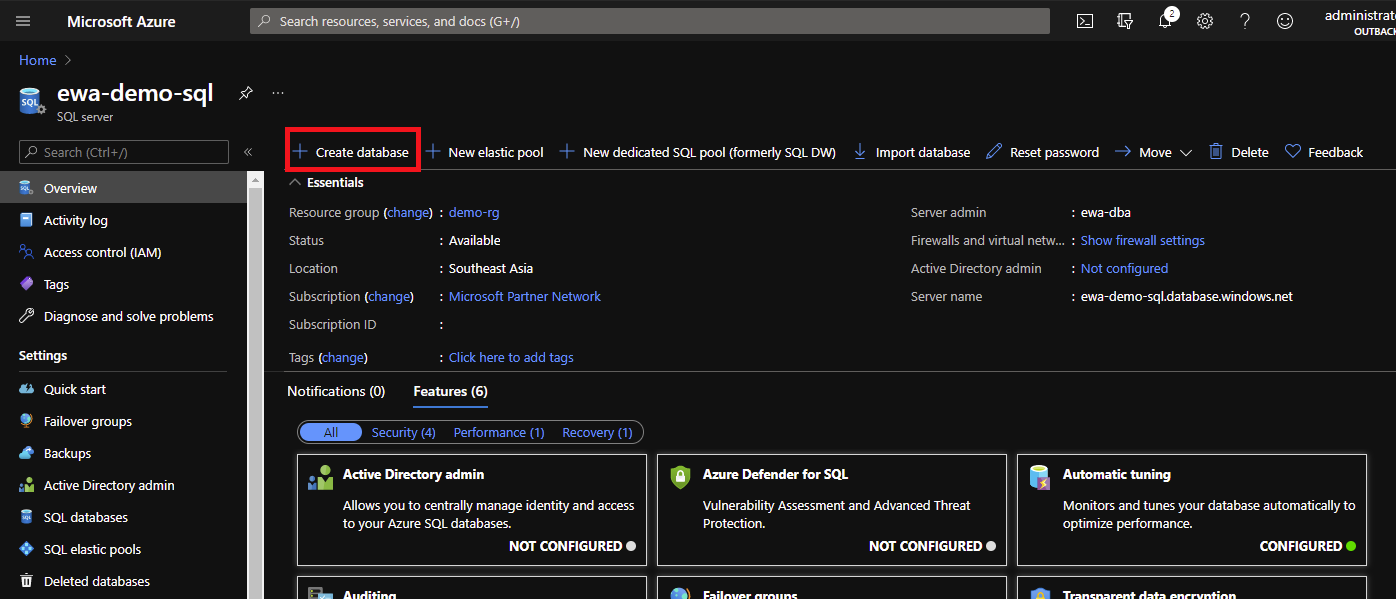1396x599 pixels.
Task: Collapse the Essentials section
Action: pyautogui.click(x=295, y=183)
